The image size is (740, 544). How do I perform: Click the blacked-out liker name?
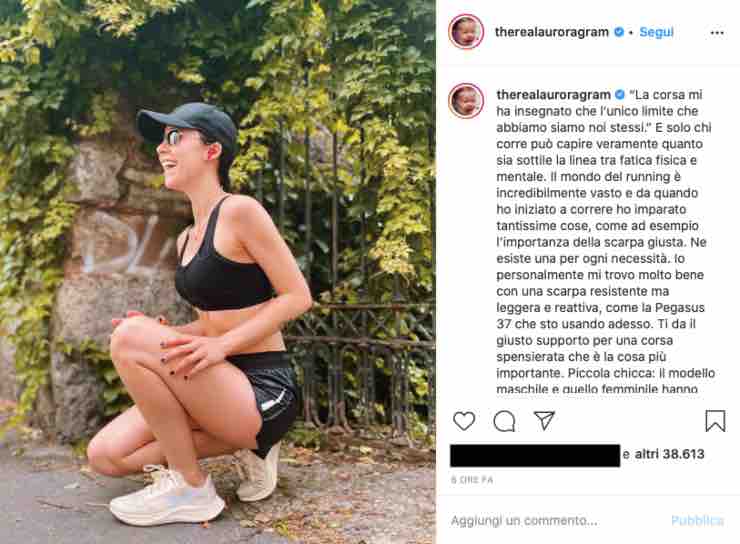click(535, 455)
